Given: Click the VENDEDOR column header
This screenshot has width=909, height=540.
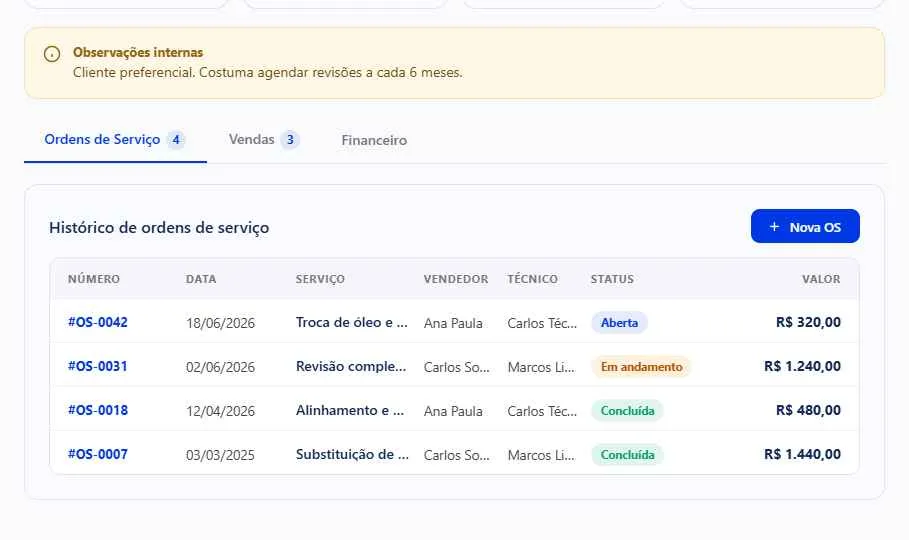Looking at the screenshot, I should tap(456, 279).
